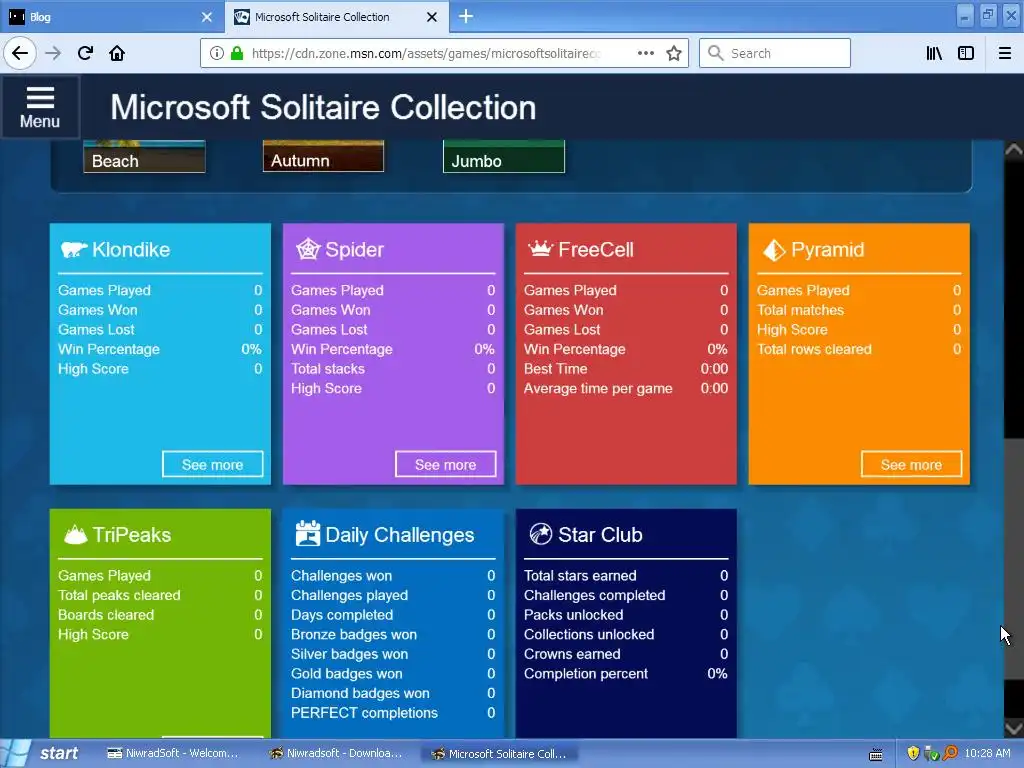
Task: Click scrollbar down arrow on page
Action: (1014, 728)
